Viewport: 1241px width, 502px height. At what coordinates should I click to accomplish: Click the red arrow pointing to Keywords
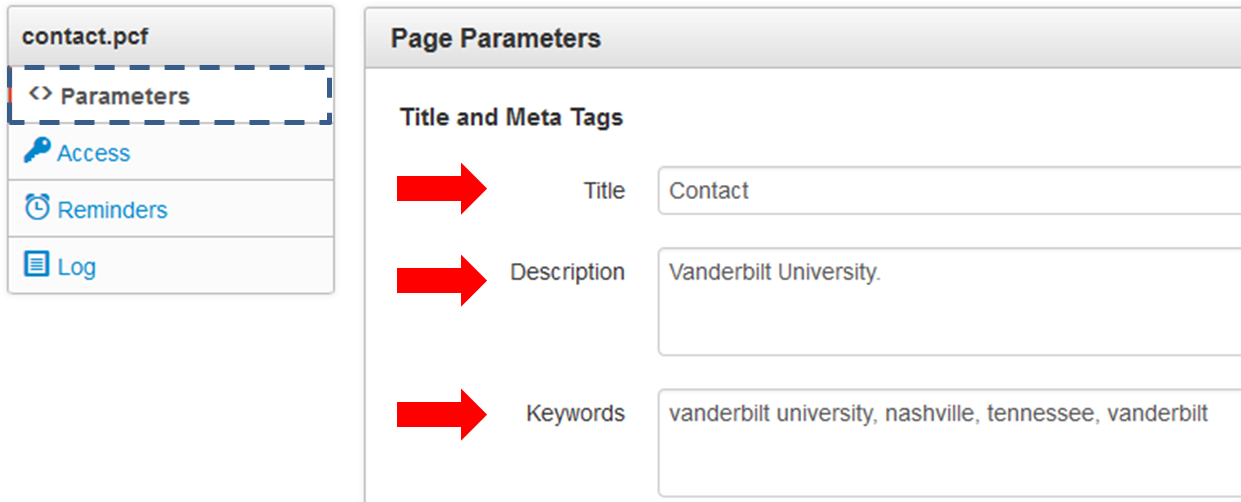click(441, 414)
